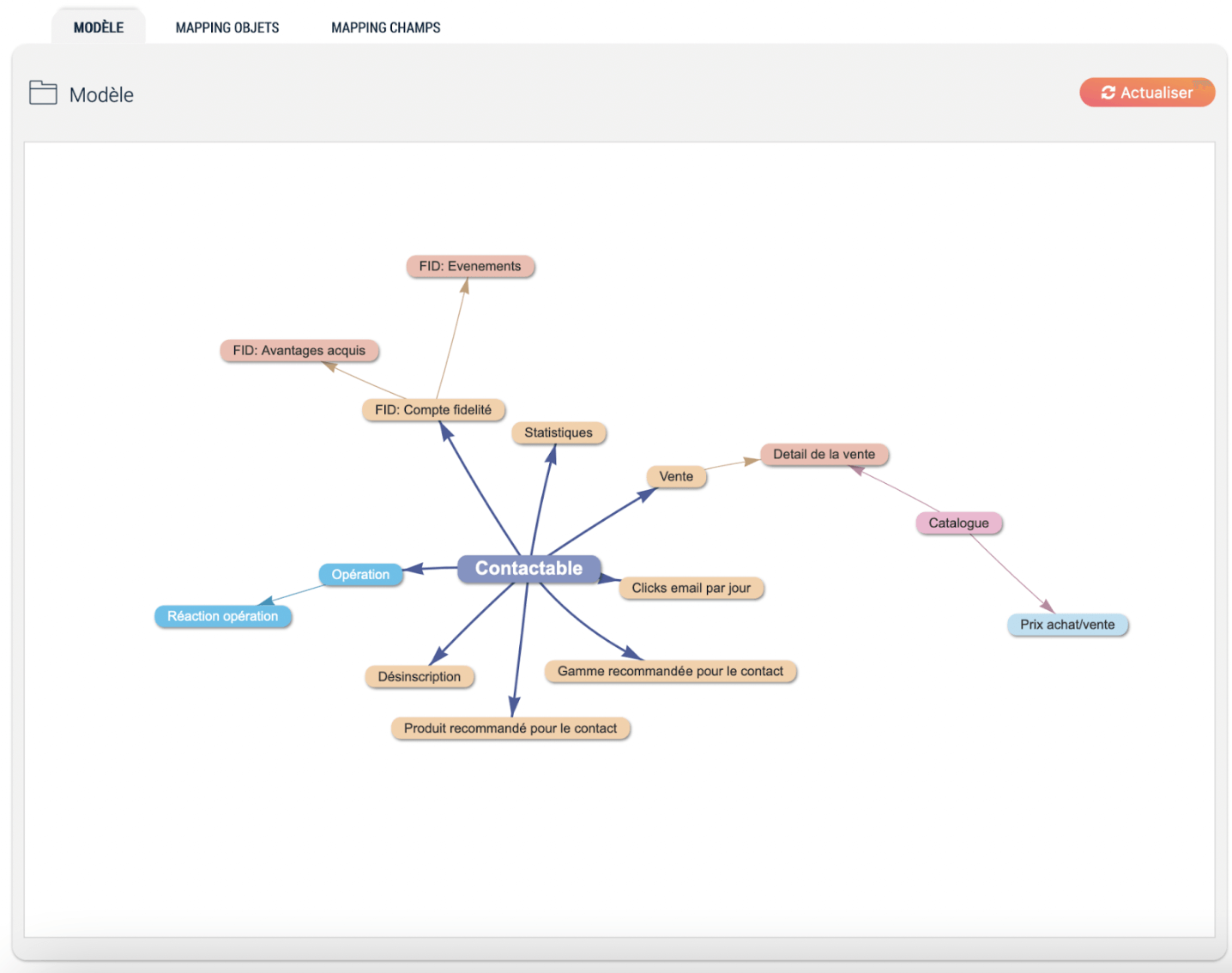This screenshot has height=973, width=1232.
Task: Select the Contactable central node
Action: 528,568
